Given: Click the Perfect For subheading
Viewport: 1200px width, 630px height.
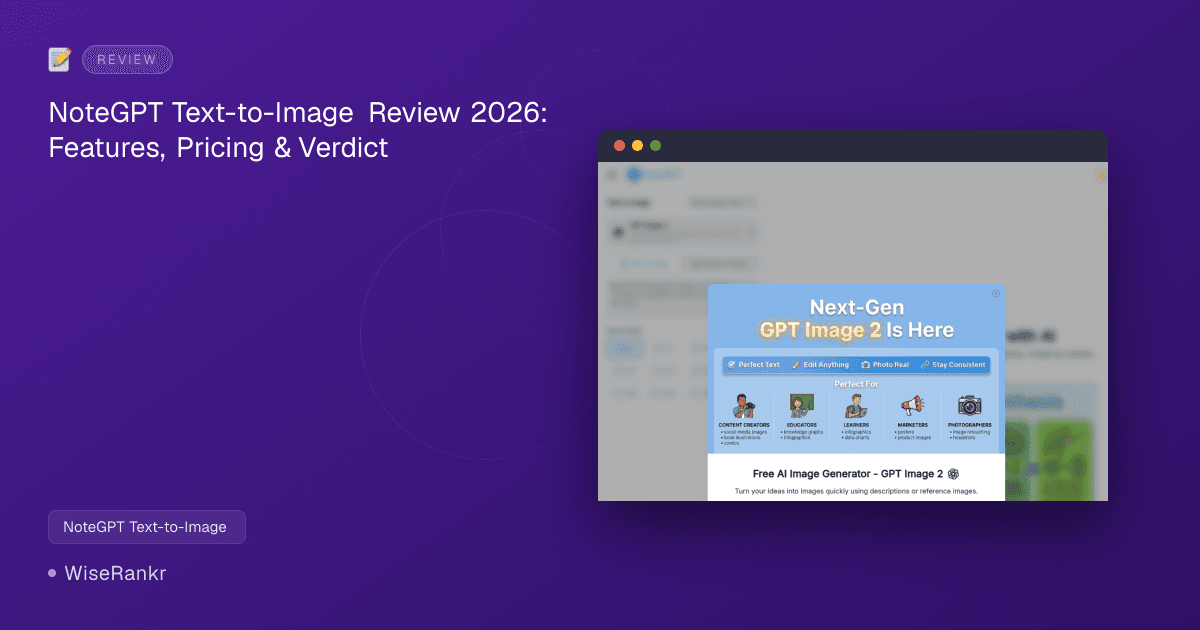Looking at the screenshot, I should click(x=856, y=384).
